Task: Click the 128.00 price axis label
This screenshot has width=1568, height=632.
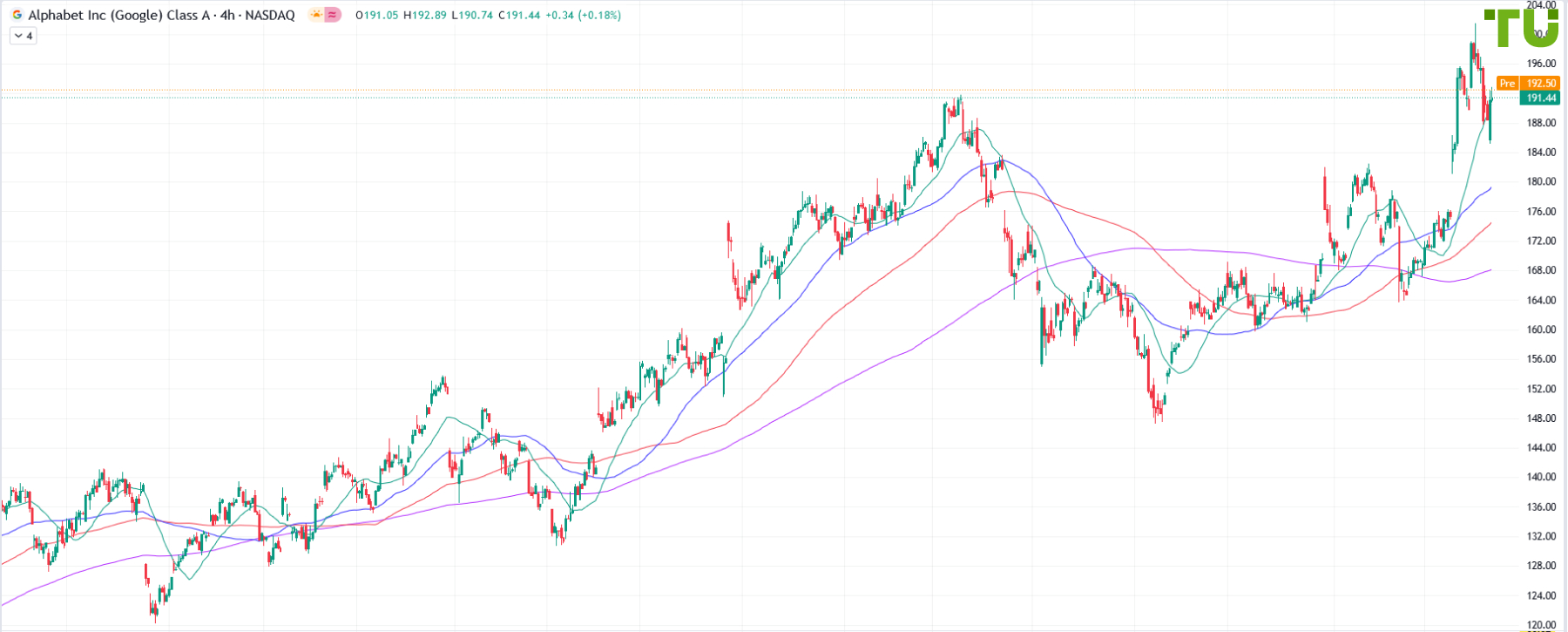Action: pyautogui.click(x=1541, y=566)
